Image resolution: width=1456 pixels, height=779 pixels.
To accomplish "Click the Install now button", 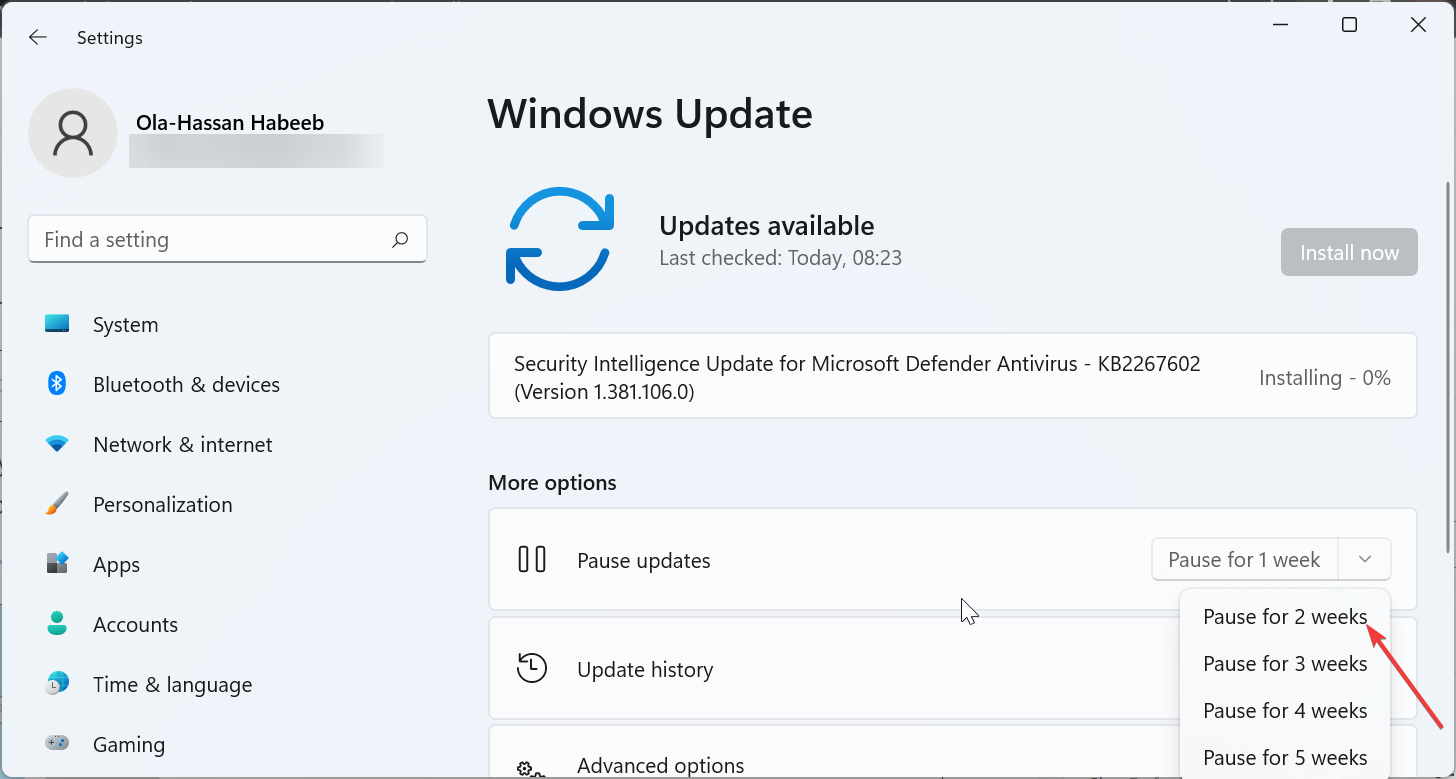I will point(1348,252).
